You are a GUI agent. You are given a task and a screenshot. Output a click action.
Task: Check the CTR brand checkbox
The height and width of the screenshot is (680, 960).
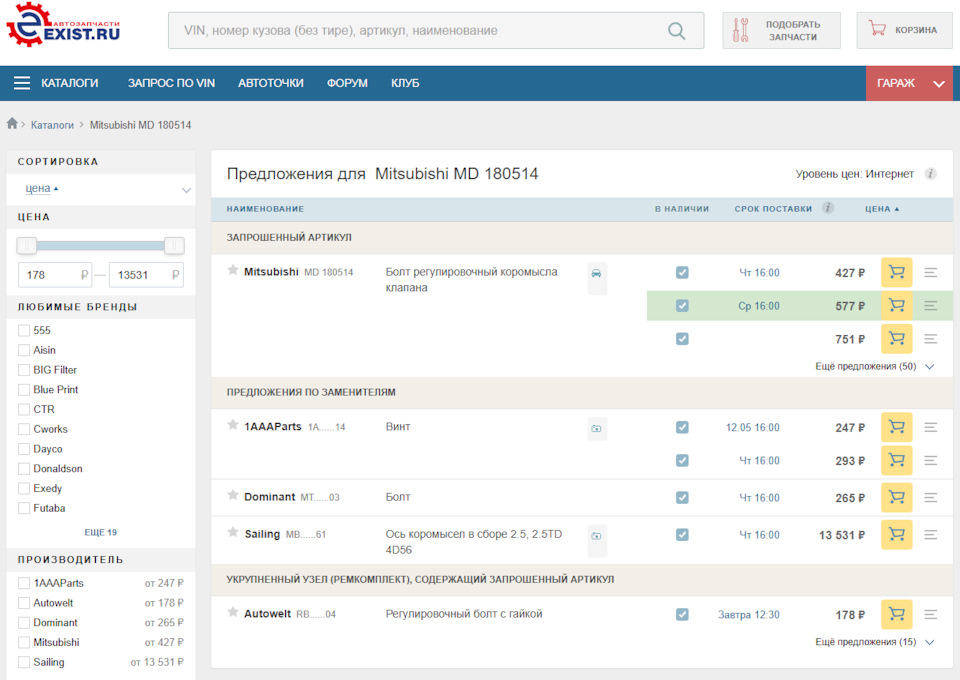point(24,409)
